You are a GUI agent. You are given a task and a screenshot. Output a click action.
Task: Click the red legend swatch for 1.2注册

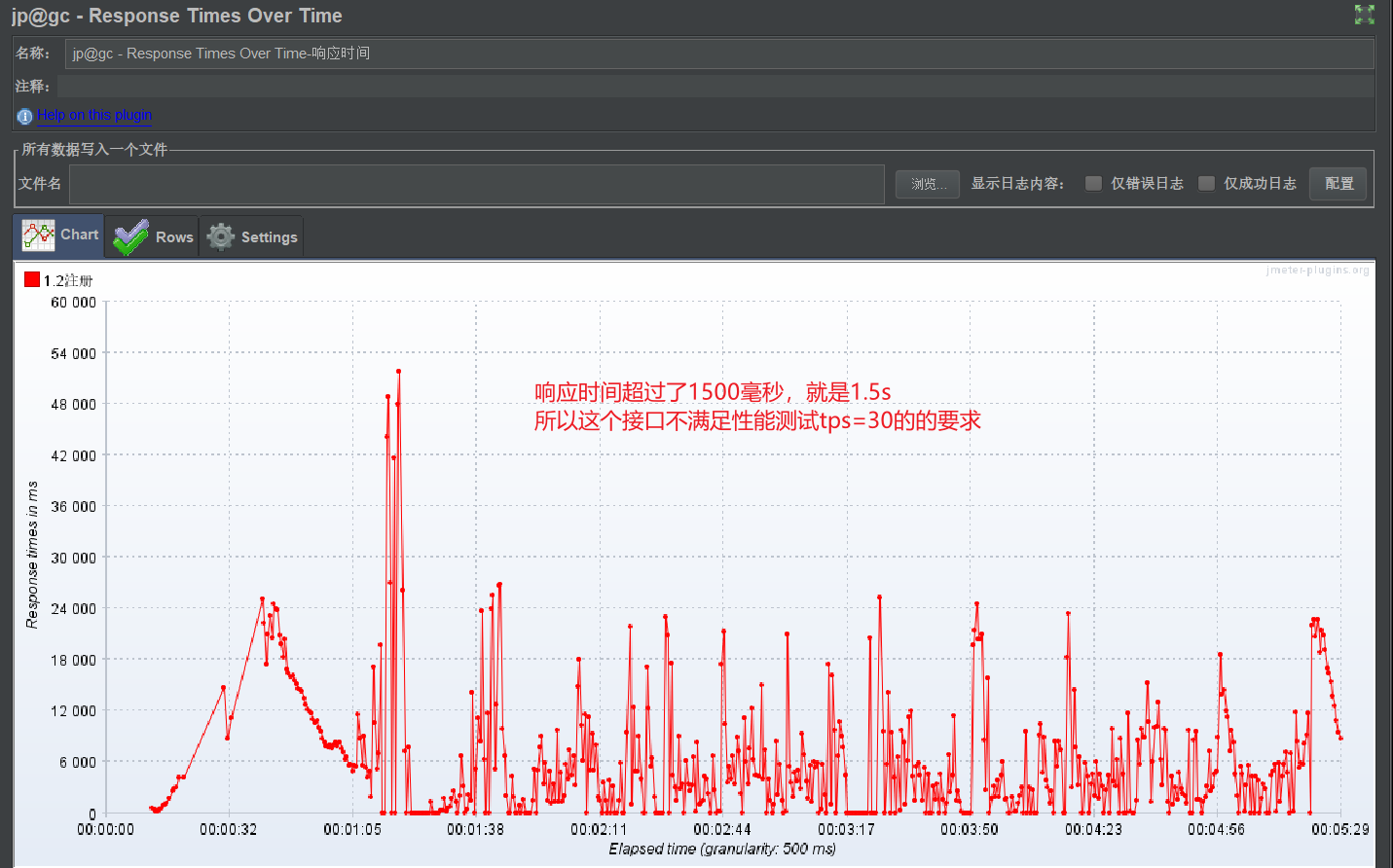point(32,279)
